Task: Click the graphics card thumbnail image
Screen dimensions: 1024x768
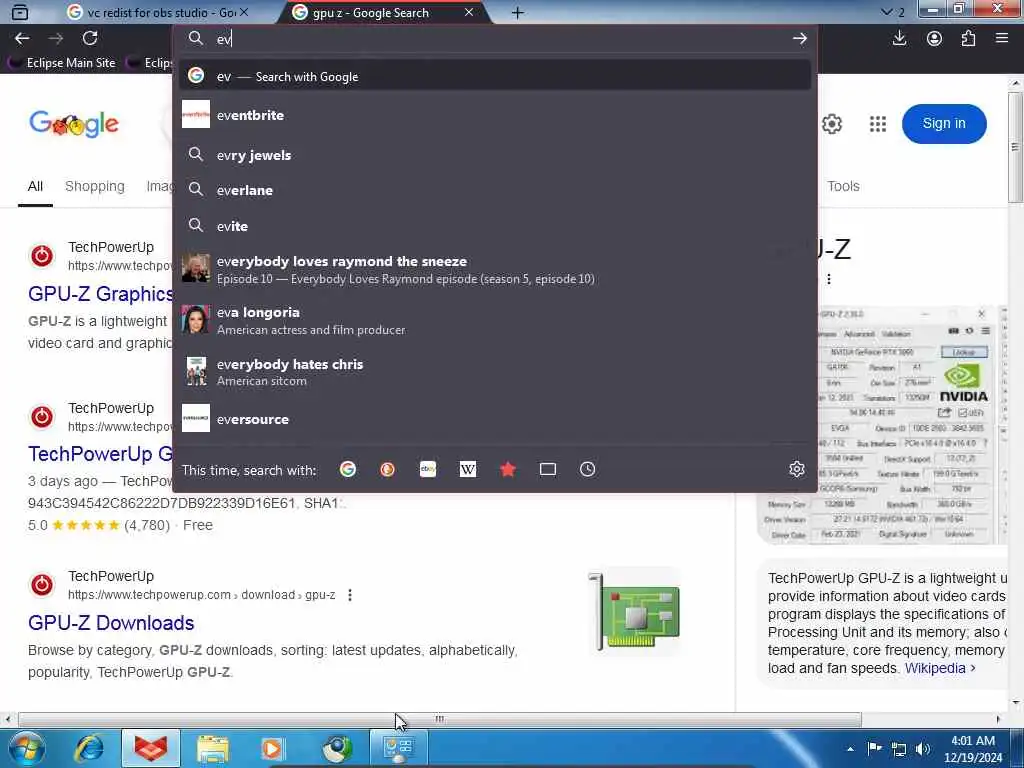Action: (x=634, y=612)
